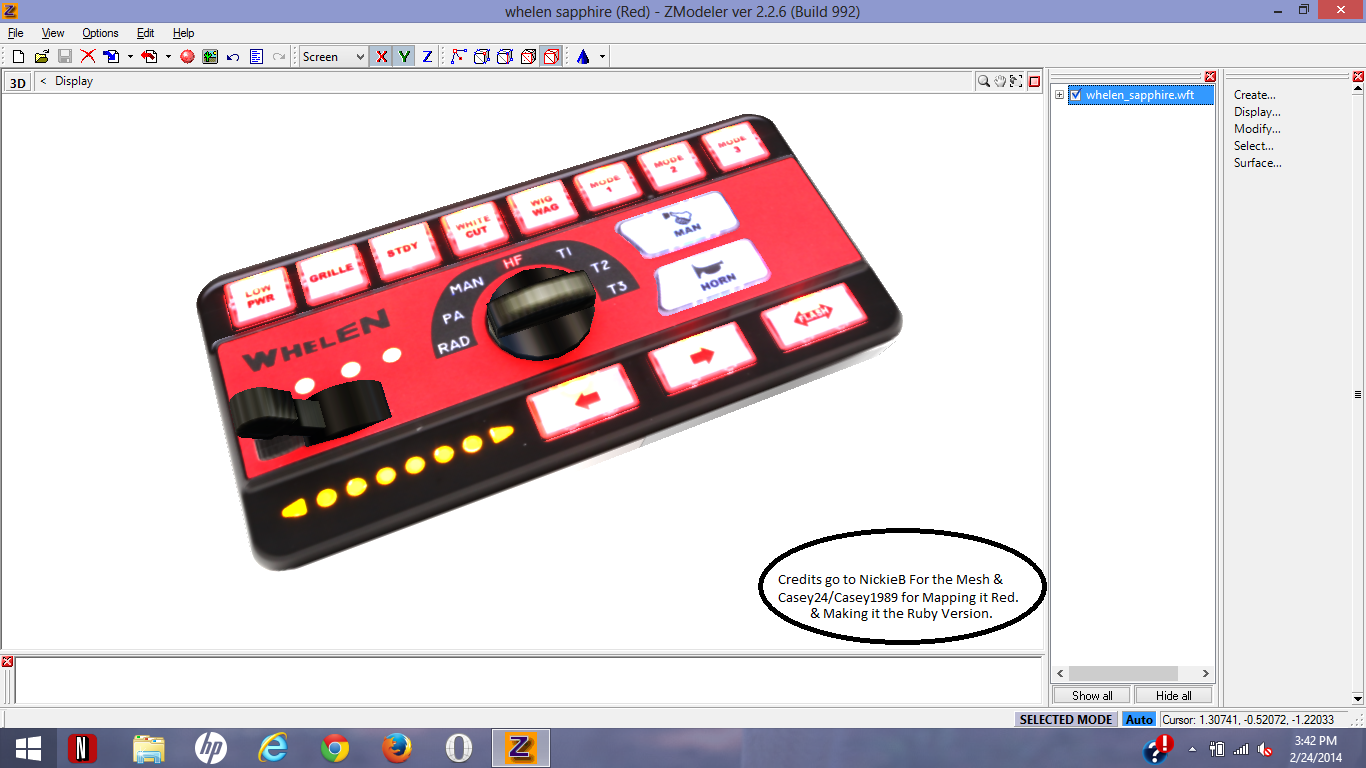Select the hand pan tool in viewport
The image size is (1366, 768).
(1000, 81)
